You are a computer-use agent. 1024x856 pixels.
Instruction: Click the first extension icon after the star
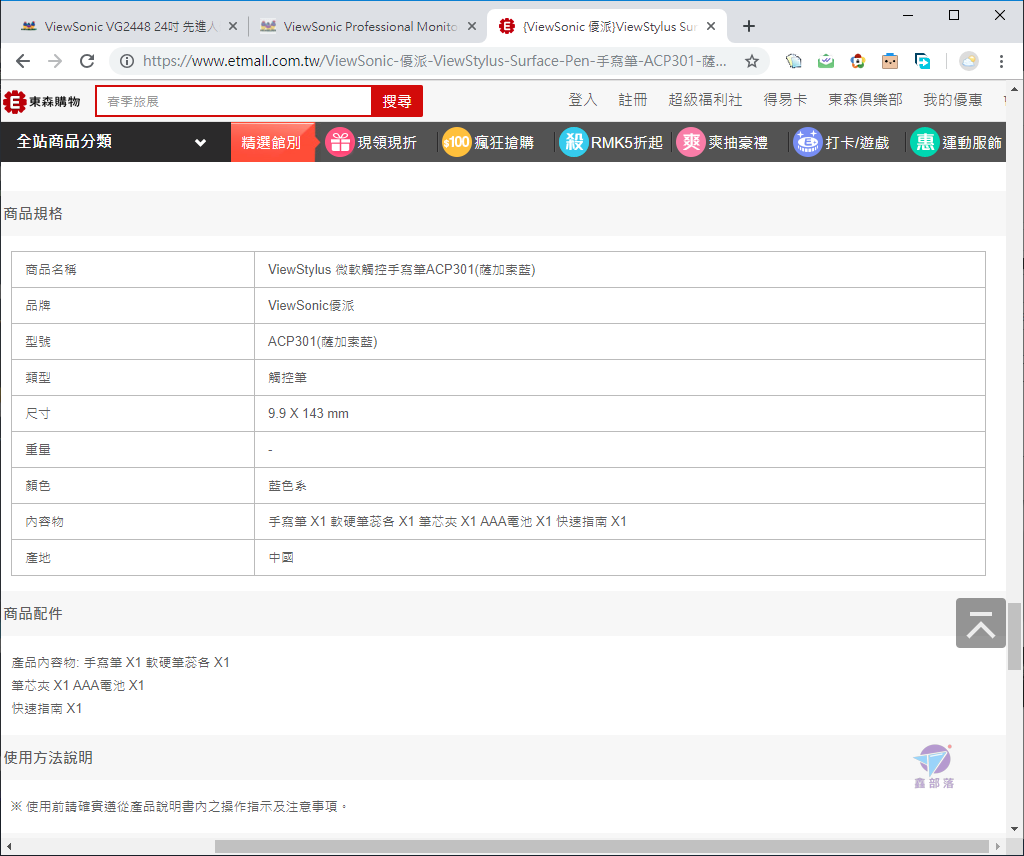(793, 61)
